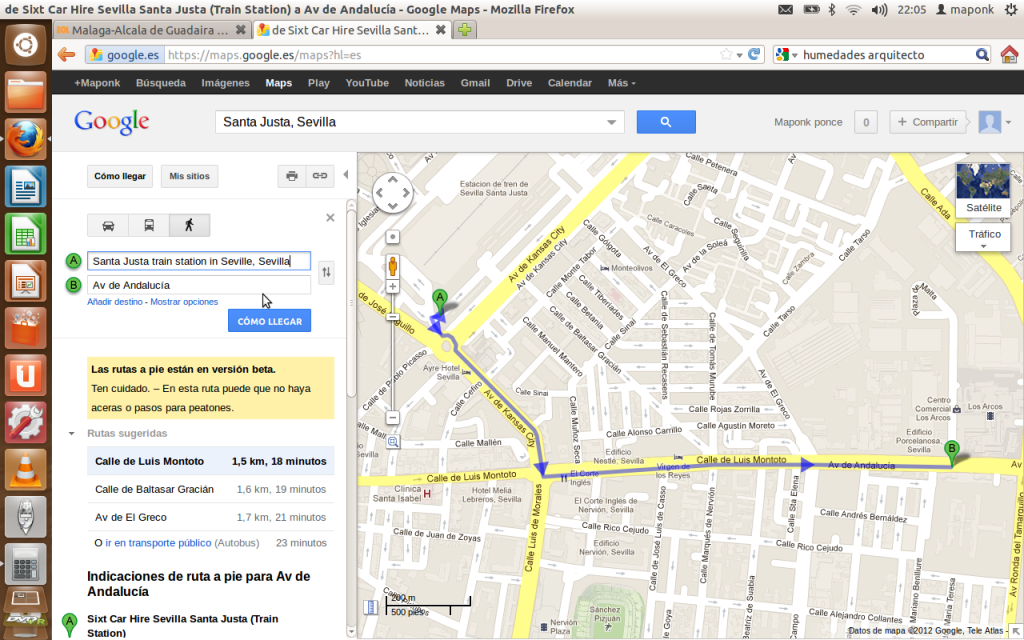Collapse Rutas sugeridas section
Viewport: 1024px width, 640px height.
pyautogui.click(x=71, y=434)
